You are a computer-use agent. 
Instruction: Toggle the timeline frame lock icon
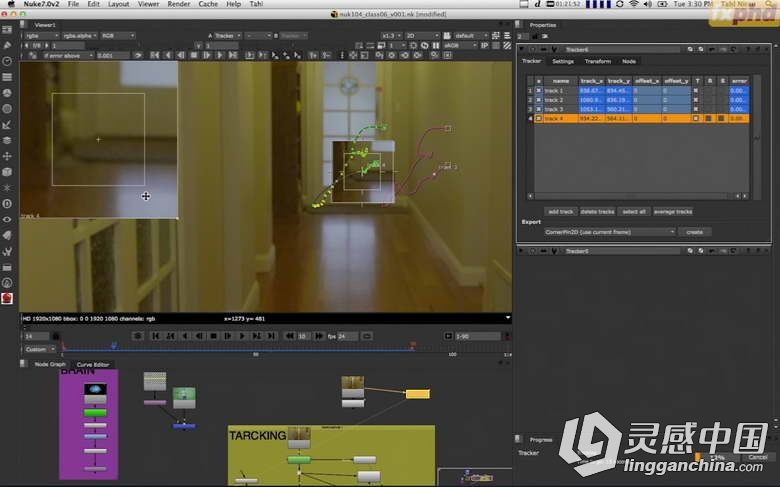56,336
